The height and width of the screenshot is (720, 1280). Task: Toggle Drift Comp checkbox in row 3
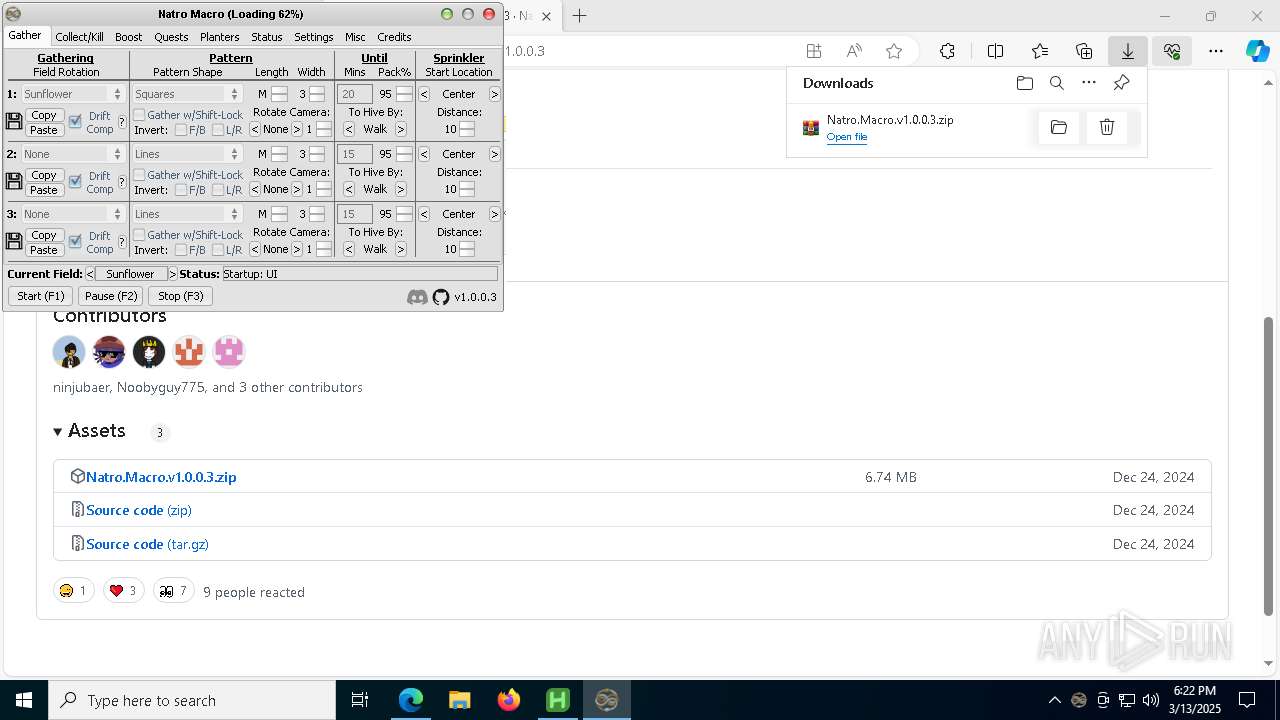[75, 241]
